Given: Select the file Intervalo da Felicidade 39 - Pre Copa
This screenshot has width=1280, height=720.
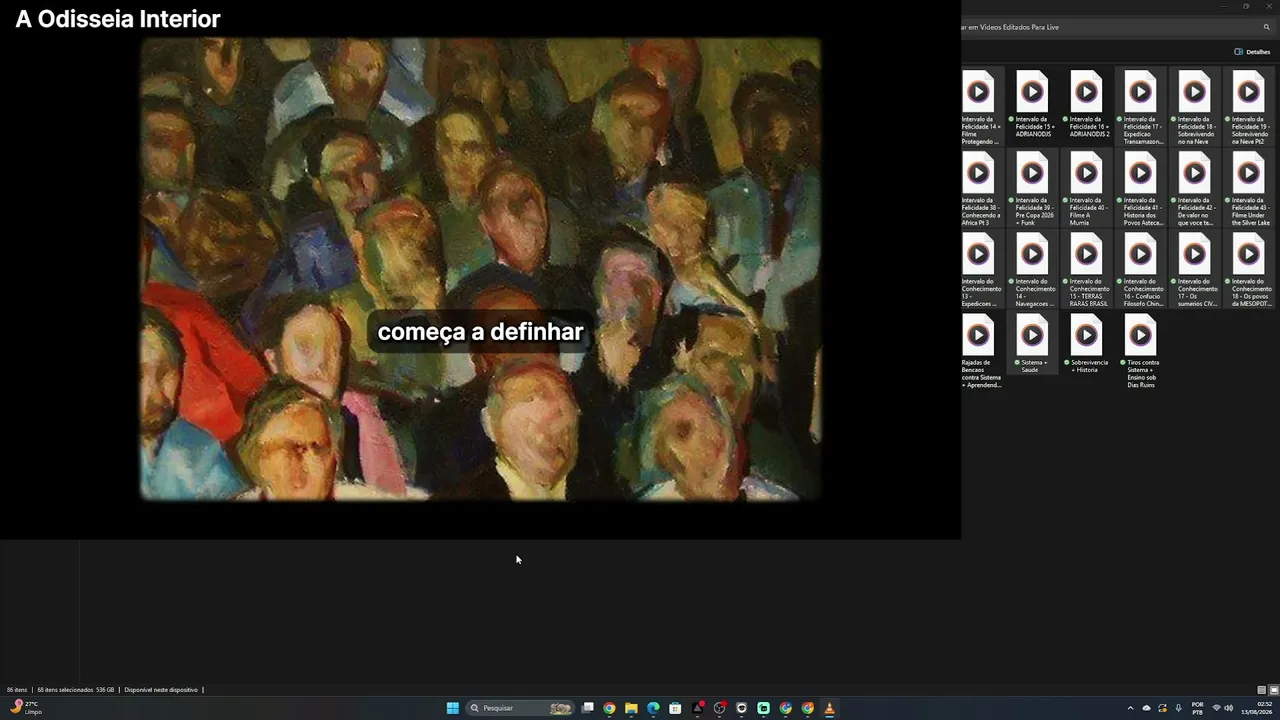Looking at the screenshot, I should pyautogui.click(x=1033, y=189).
